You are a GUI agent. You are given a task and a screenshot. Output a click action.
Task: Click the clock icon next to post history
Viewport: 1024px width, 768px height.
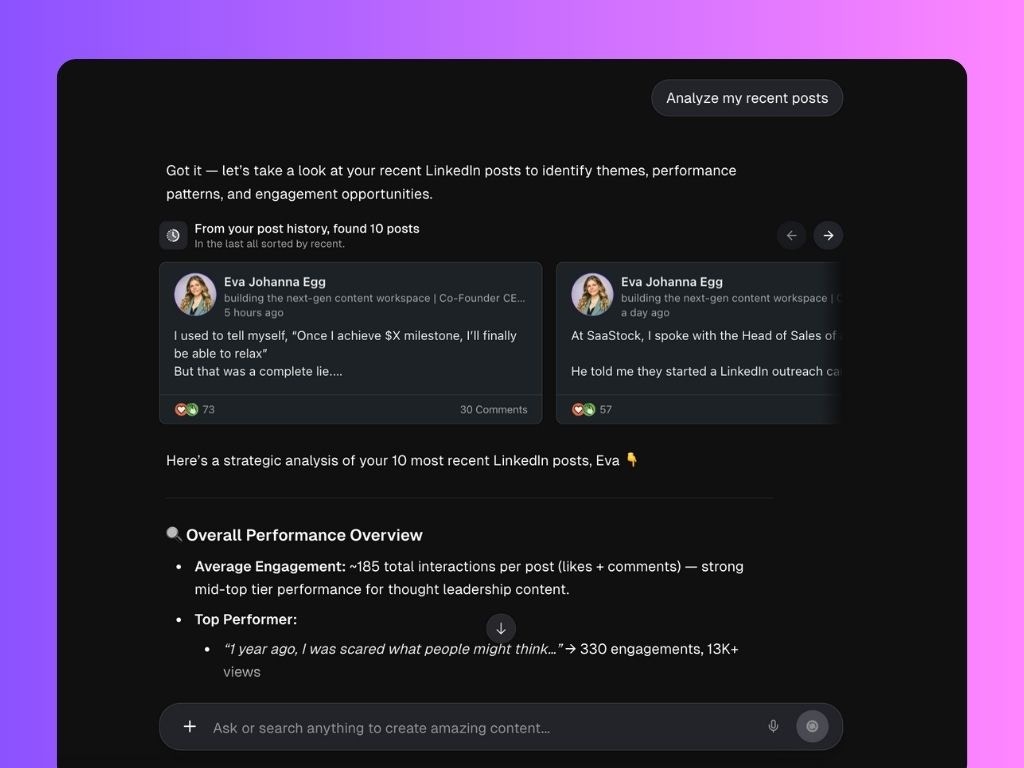173,235
